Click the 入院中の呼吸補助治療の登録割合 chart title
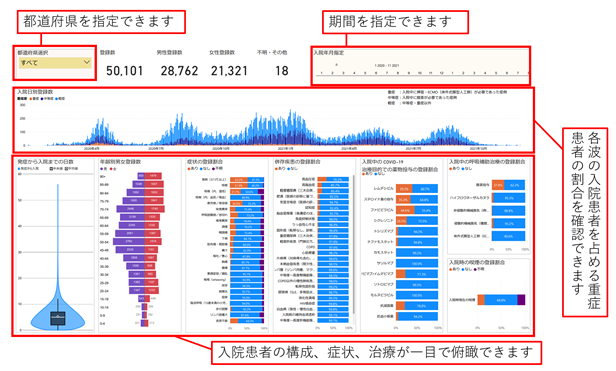 [487, 162]
